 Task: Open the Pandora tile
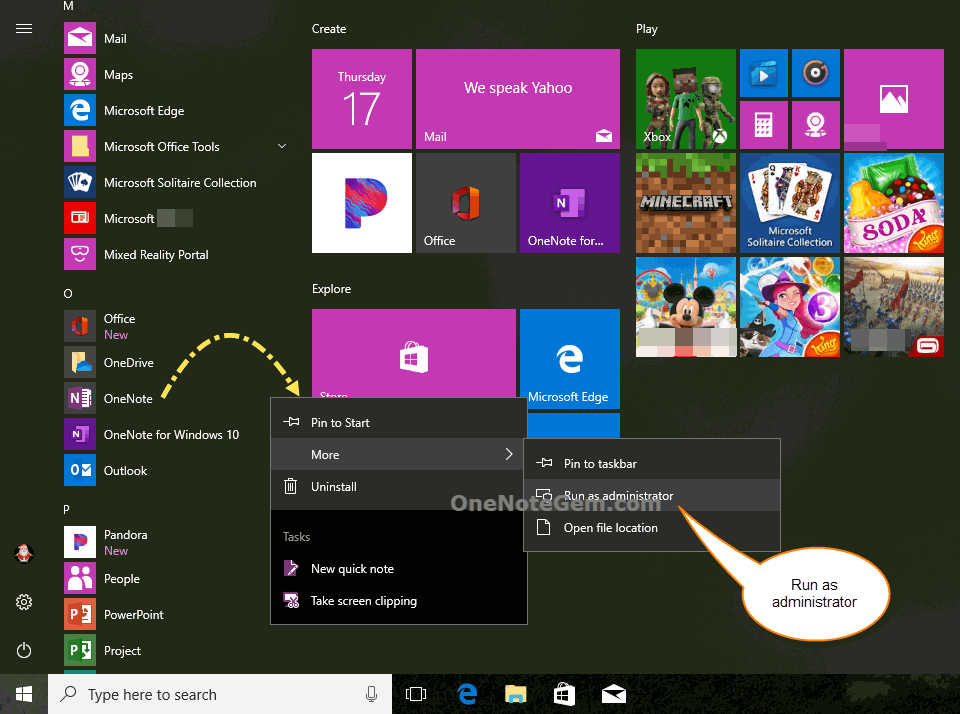tap(362, 203)
